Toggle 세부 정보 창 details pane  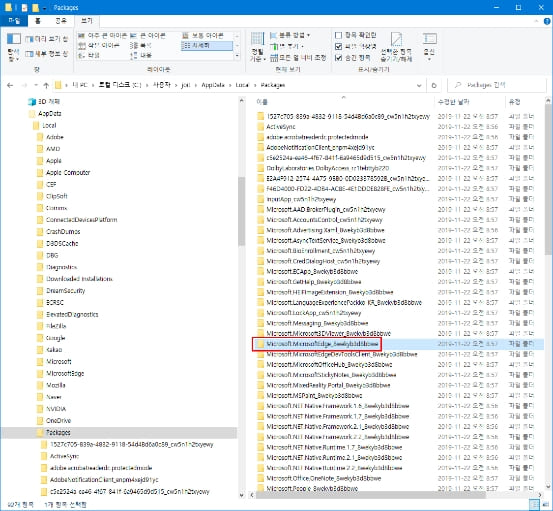(47, 54)
